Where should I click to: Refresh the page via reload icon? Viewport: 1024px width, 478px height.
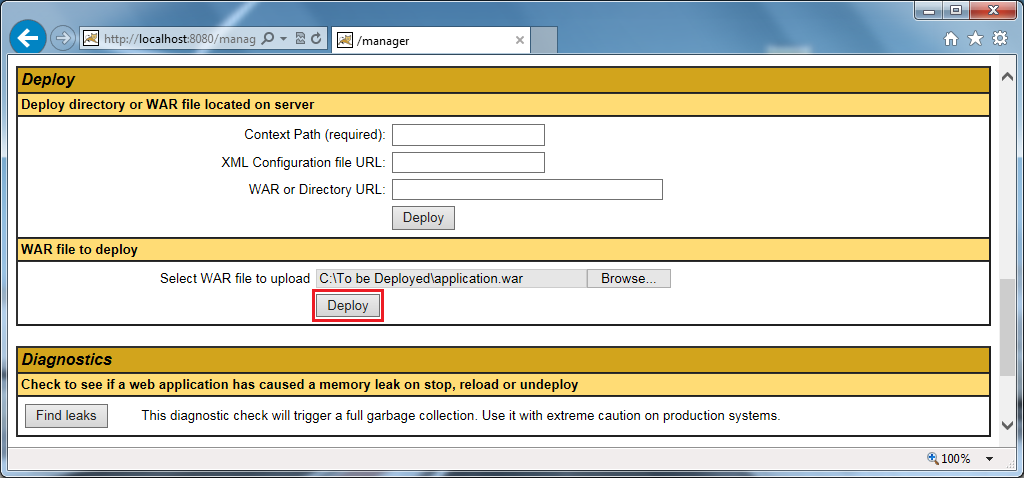317,39
